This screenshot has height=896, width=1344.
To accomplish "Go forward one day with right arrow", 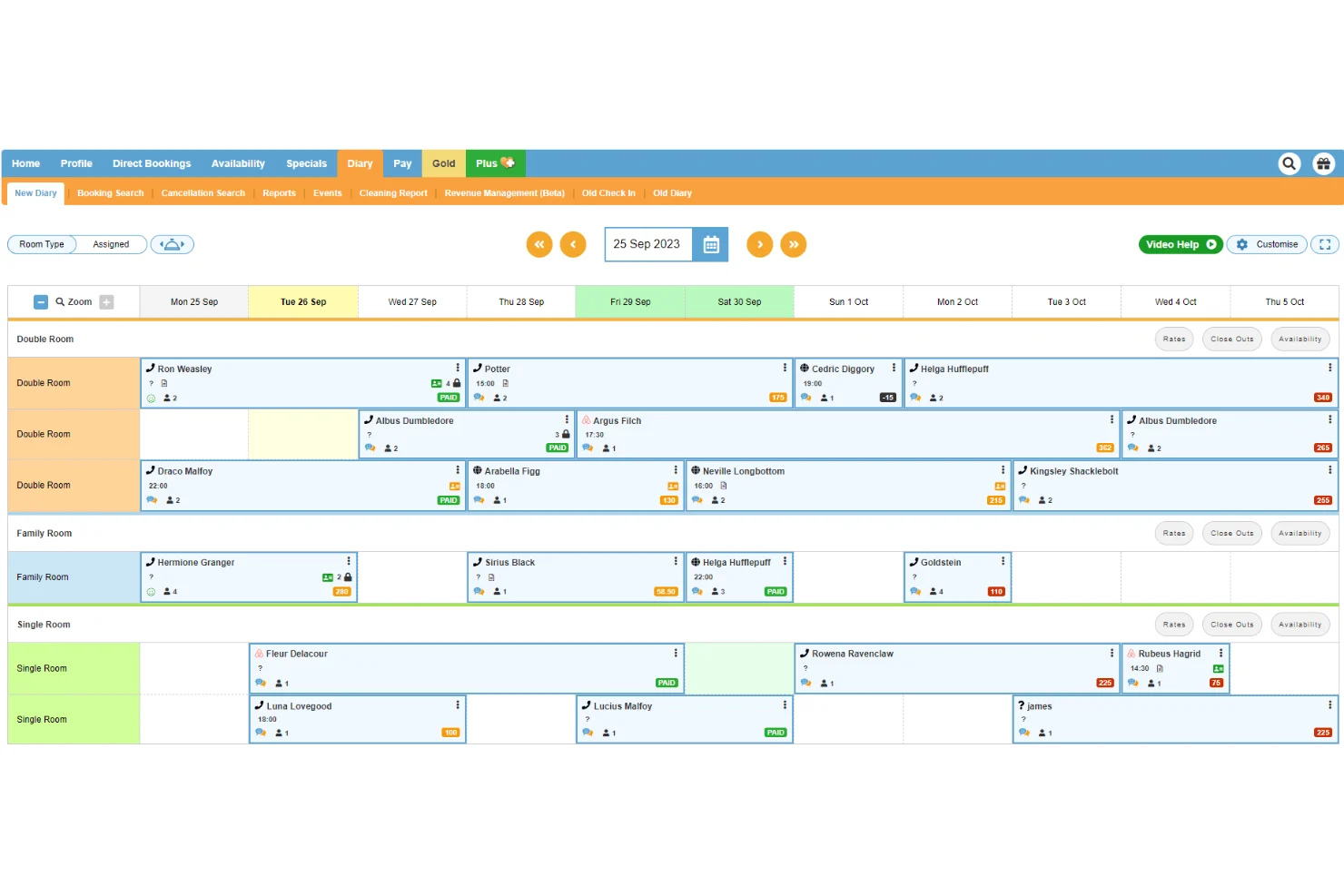I will (x=760, y=244).
